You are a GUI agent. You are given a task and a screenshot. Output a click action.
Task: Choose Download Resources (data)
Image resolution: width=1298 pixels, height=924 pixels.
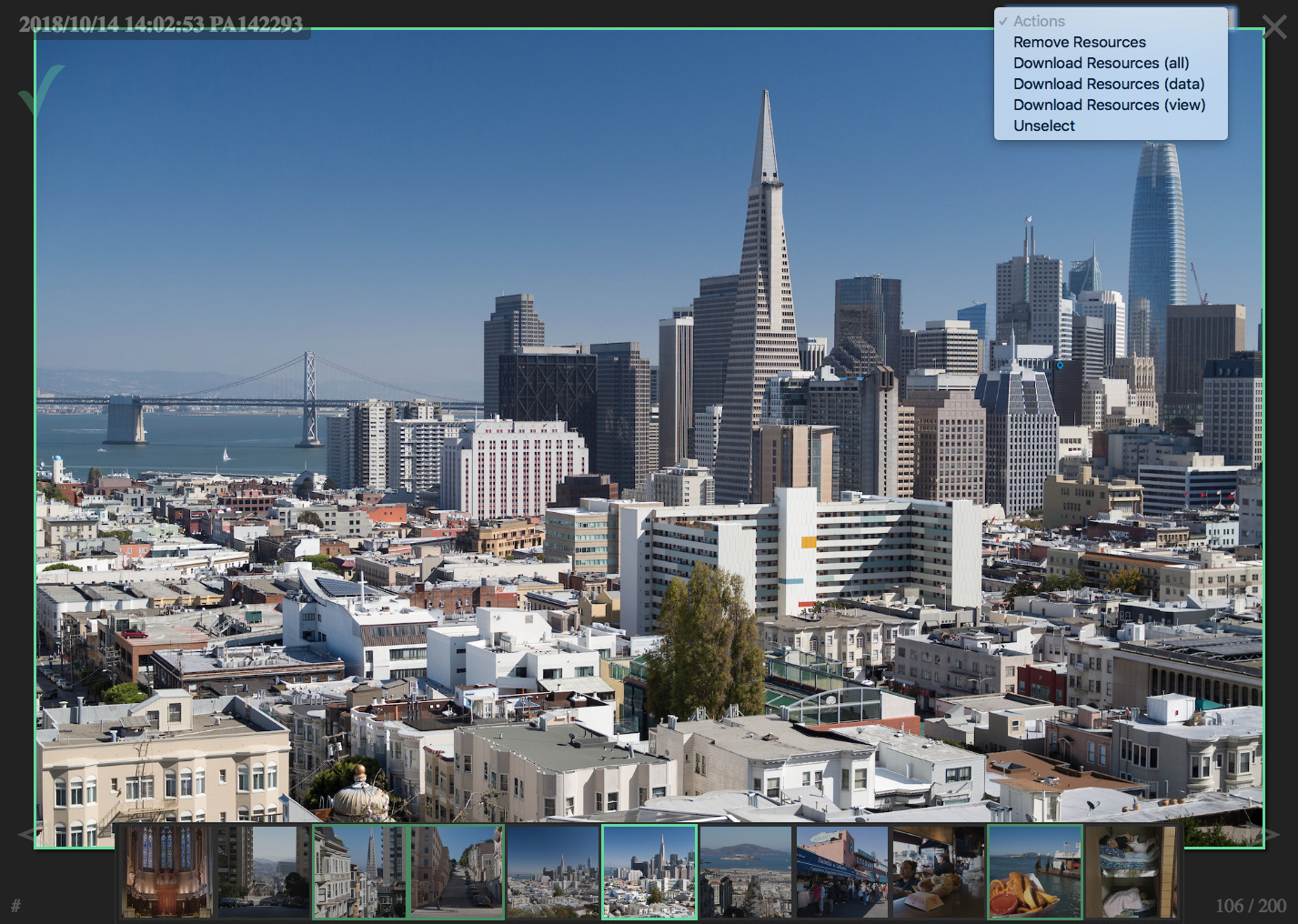coord(1108,84)
